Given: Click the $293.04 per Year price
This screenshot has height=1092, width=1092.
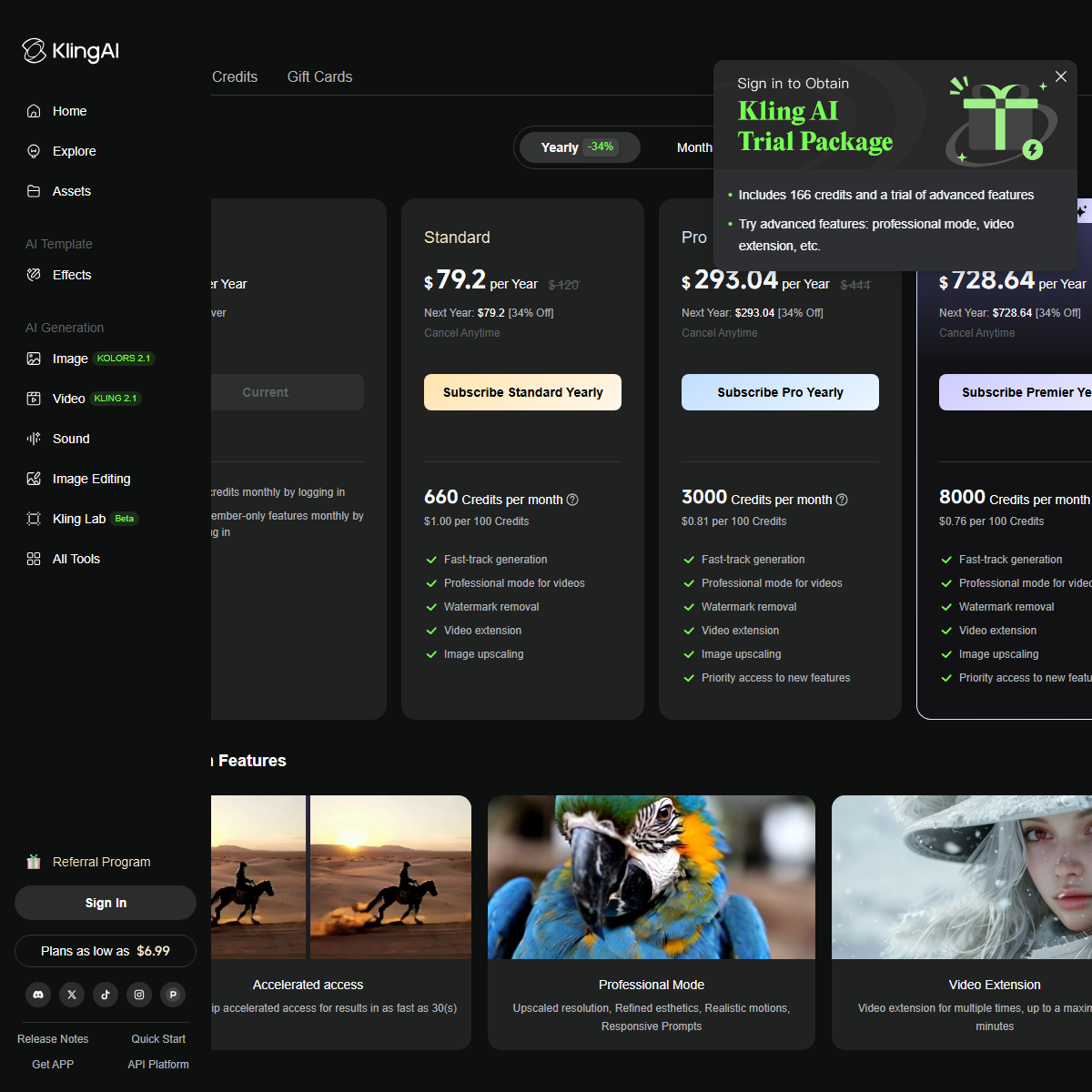Looking at the screenshot, I should coord(756,280).
